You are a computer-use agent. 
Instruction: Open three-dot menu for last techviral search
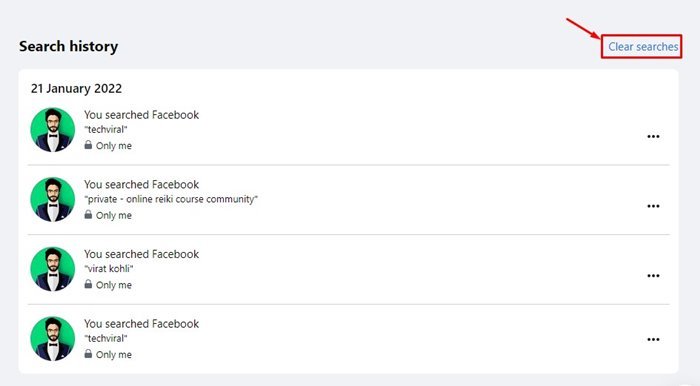(653, 340)
